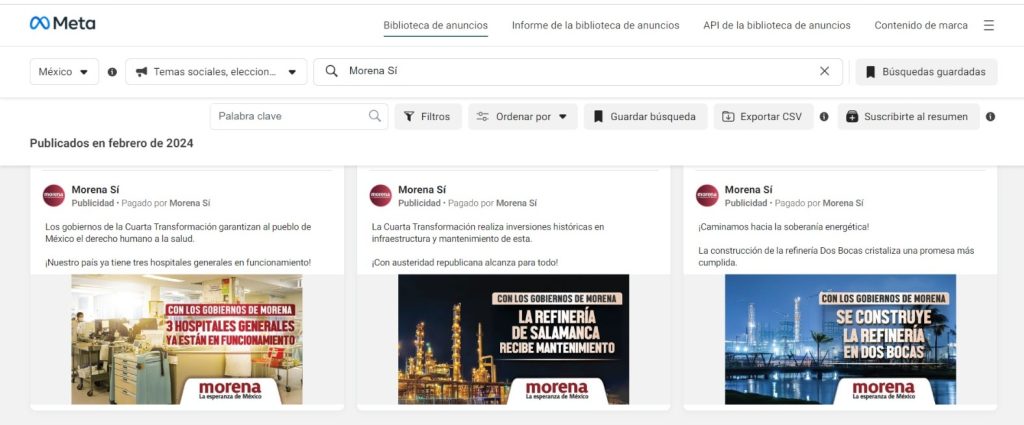This screenshot has width=1024, height=425.
Task: Click the Filtros button
Action: [x=428, y=117]
